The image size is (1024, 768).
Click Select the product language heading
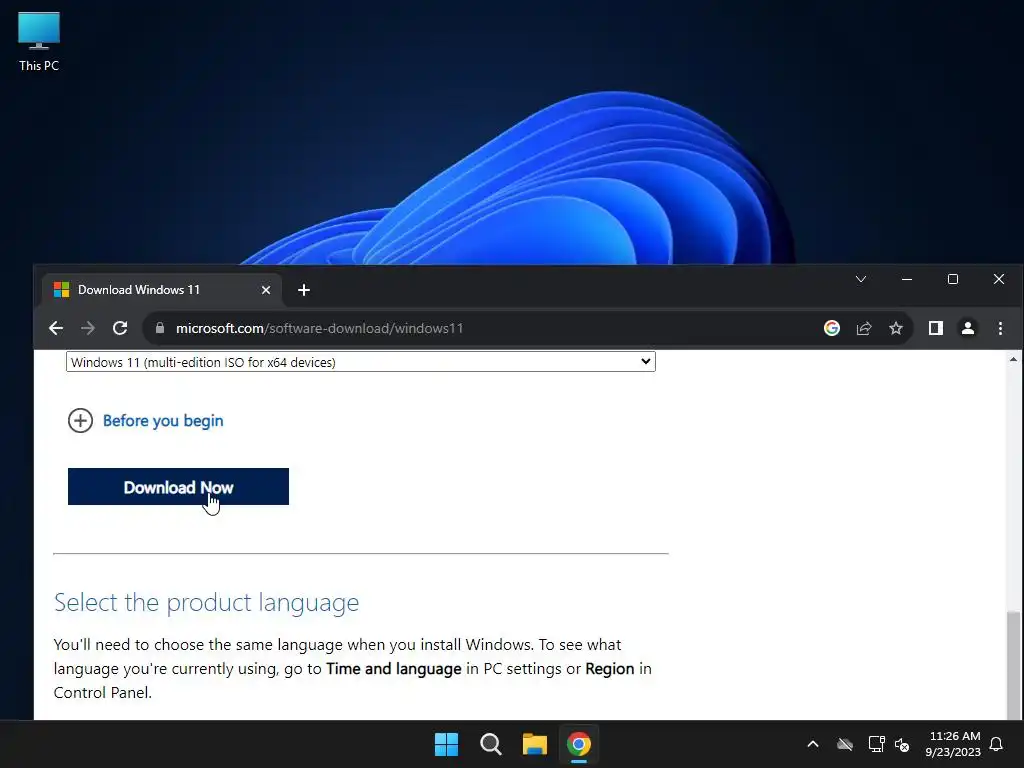[206, 602]
